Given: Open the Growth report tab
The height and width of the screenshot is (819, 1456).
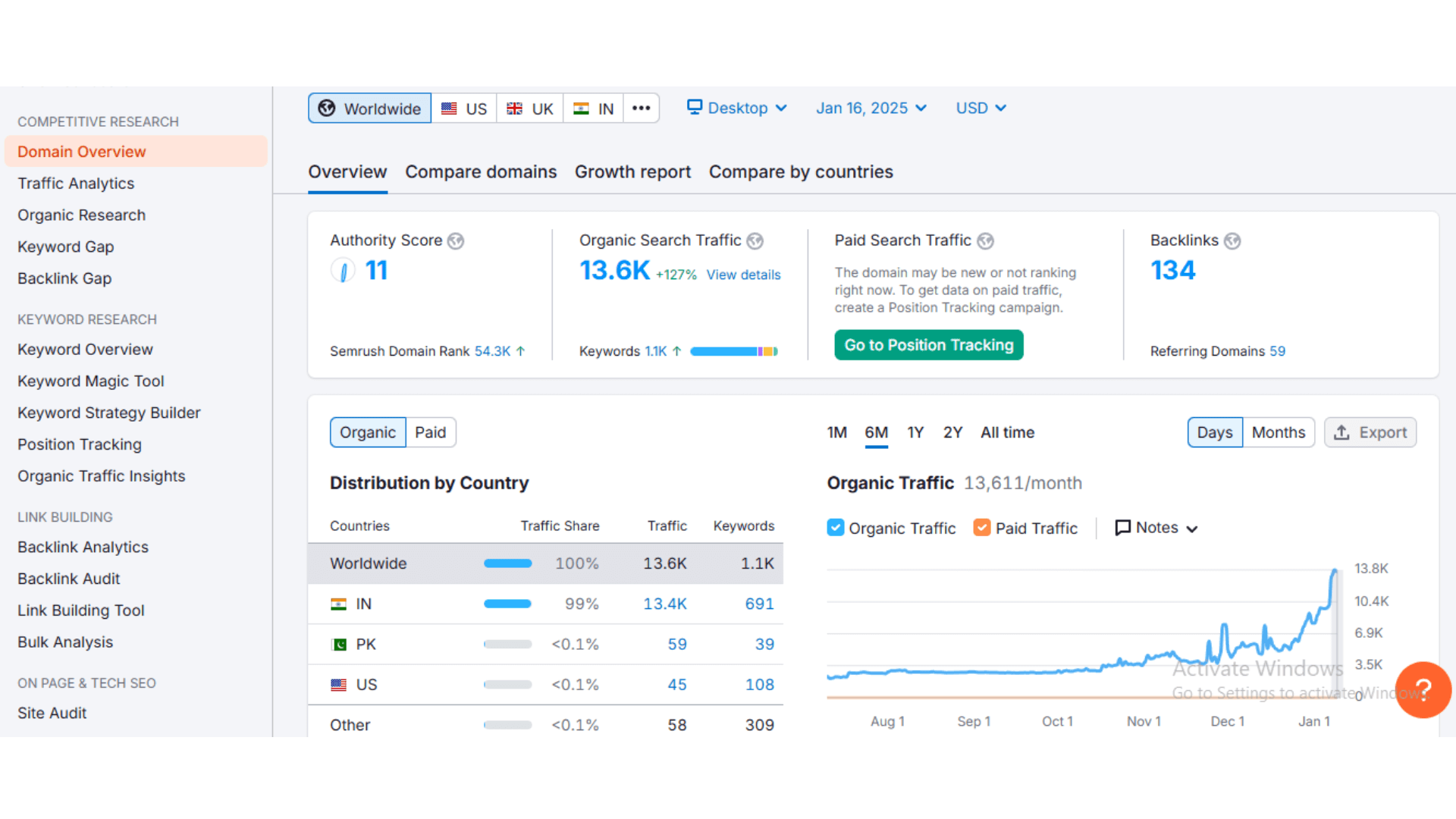Looking at the screenshot, I should (632, 172).
